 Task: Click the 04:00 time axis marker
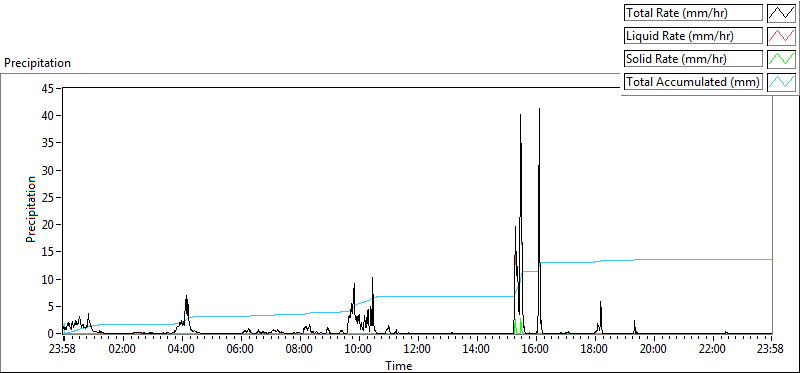pyautogui.click(x=182, y=350)
